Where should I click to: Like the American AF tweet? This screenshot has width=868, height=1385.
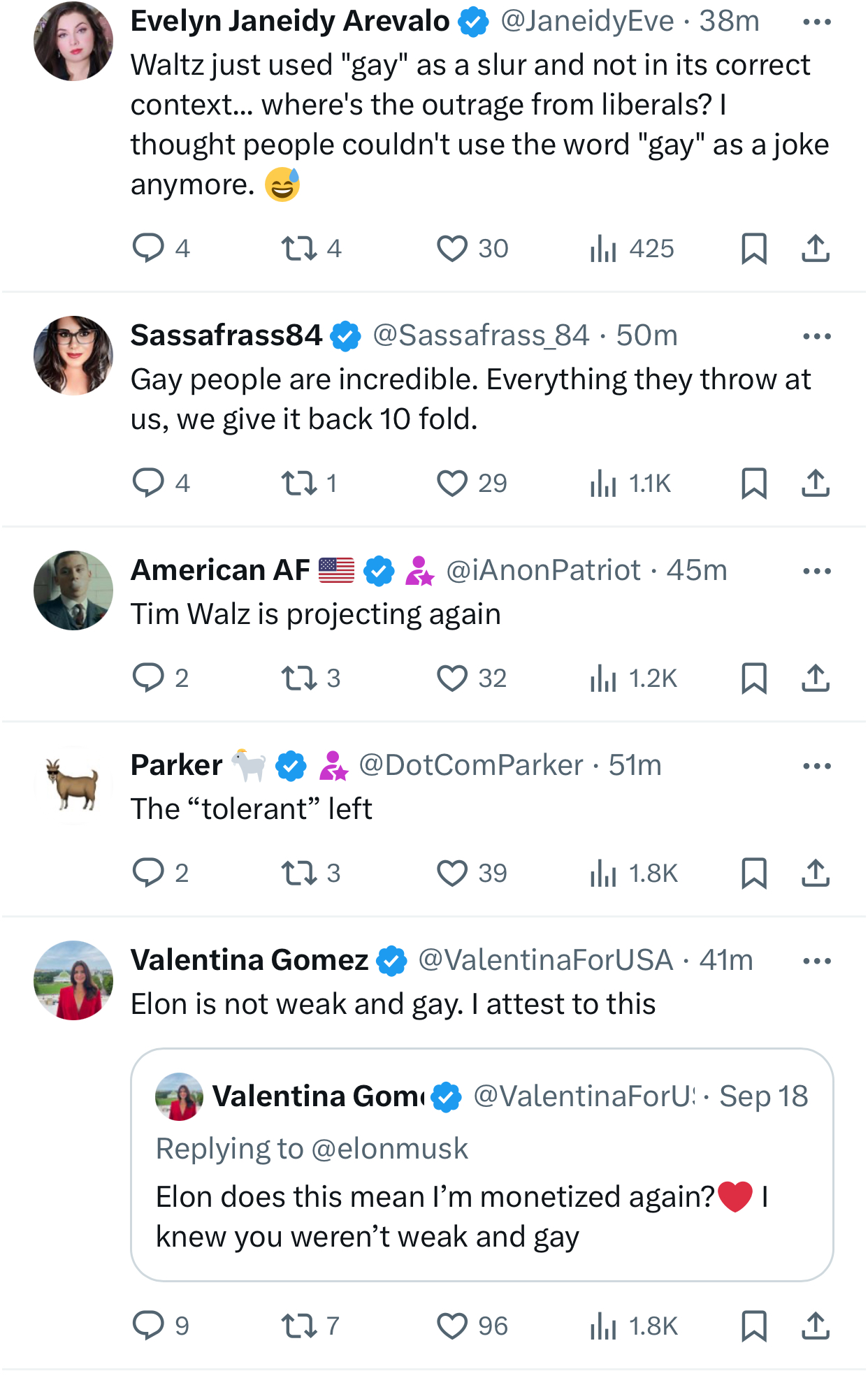coord(452,678)
